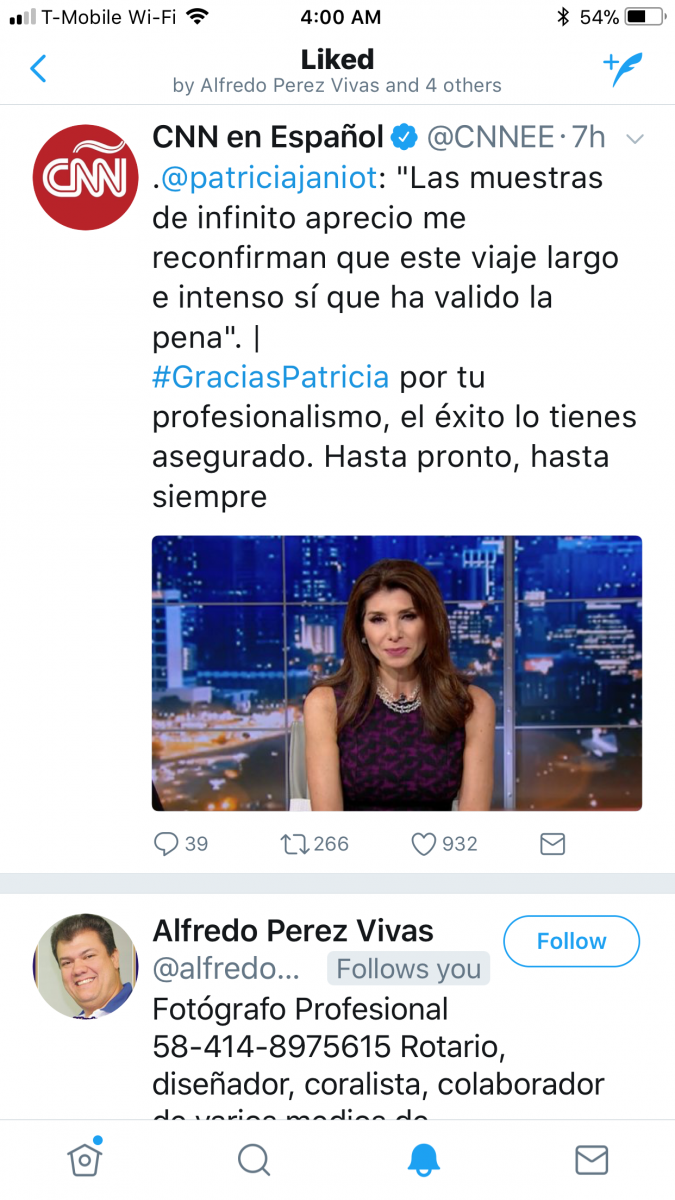This screenshot has height=1200, width=675.
Task: Open Alfredo Perez Vivas name link
Action: [293, 931]
